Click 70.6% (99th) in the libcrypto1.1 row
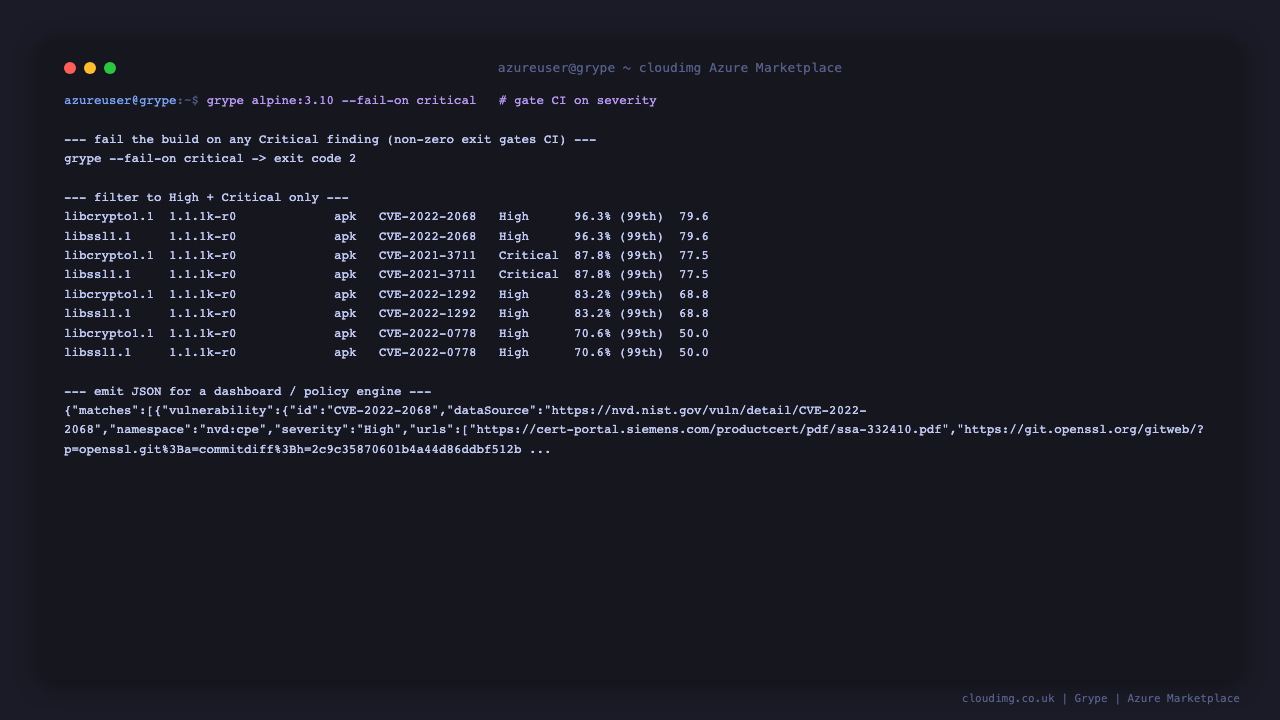The height and width of the screenshot is (720, 1280). click(619, 334)
